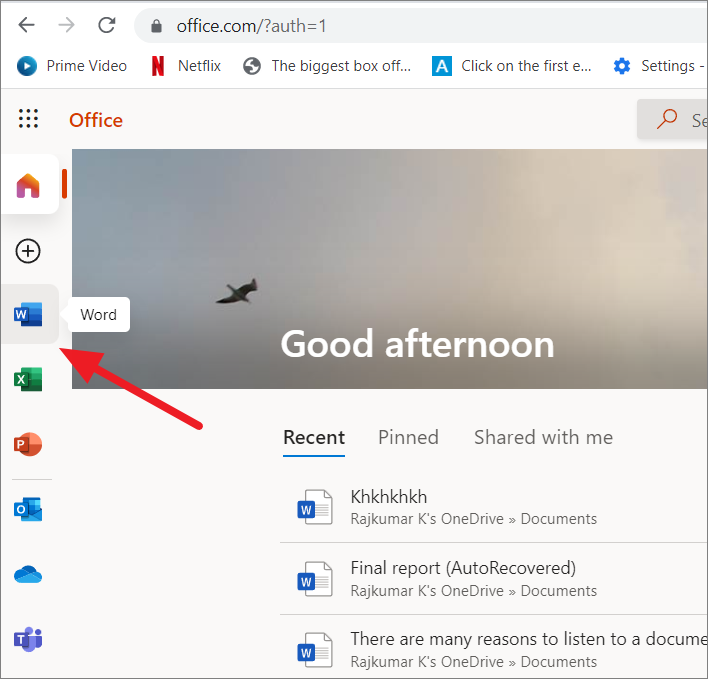Screen dimensions: 708x679
Task: Open the Settings bookmark
Action: click(660, 66)
